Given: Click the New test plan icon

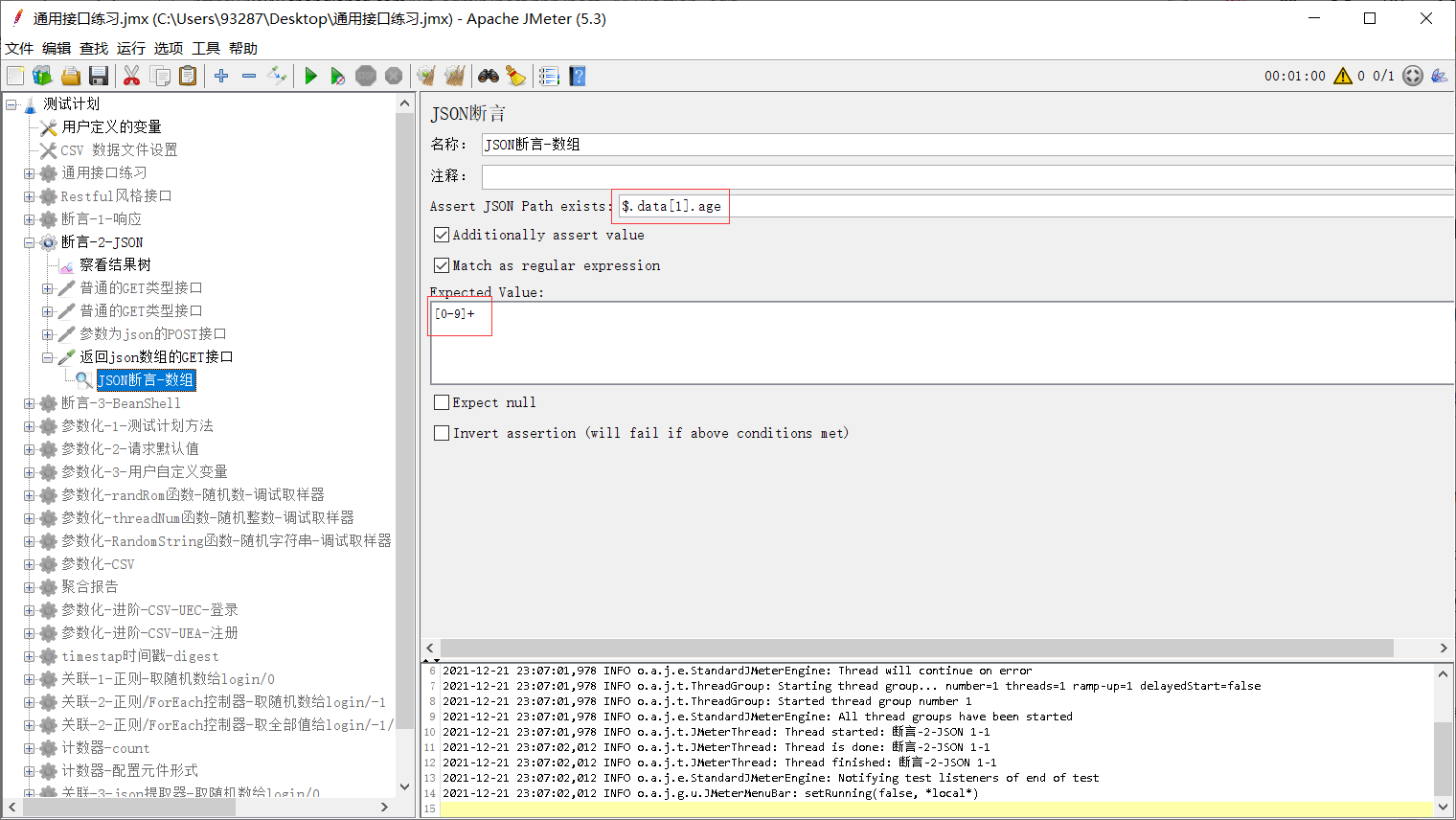Looking at the screenshot, I should tap(15, 76).
